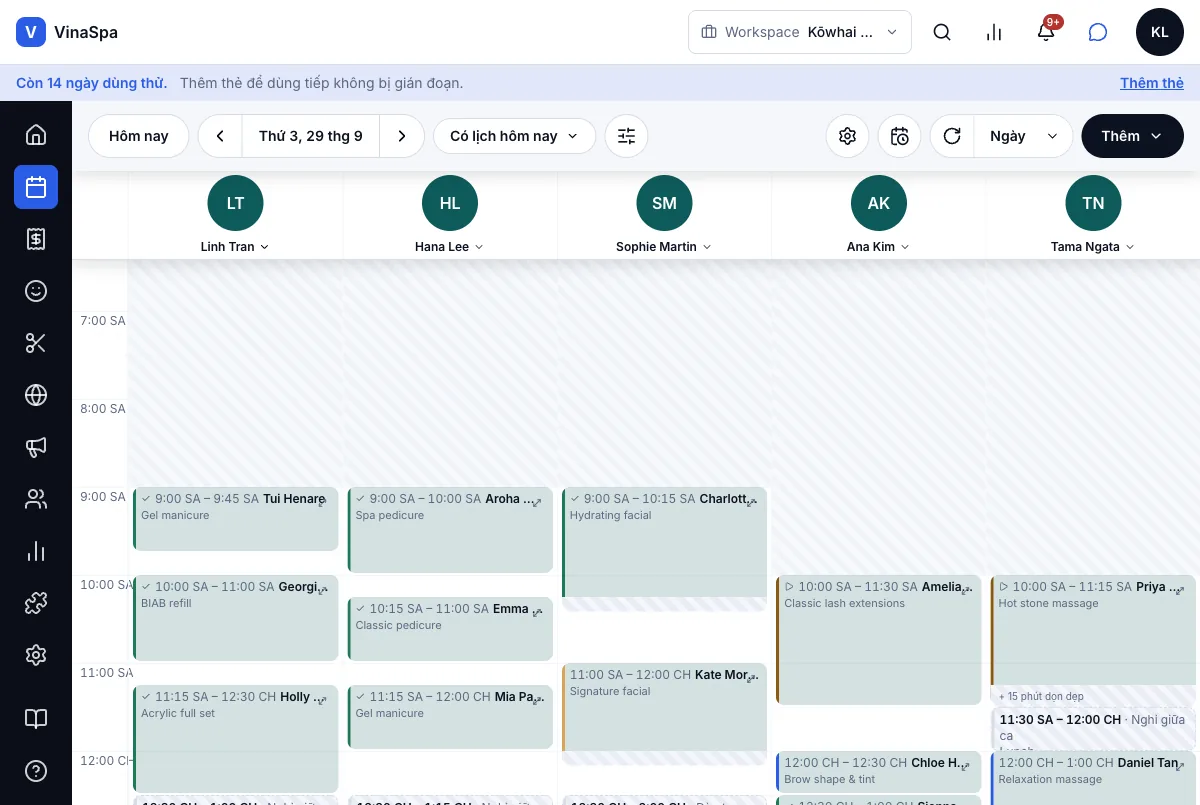This screenshot has width=1200, height=805.
Task: Open the KL user avatar menu
Action: [x=1160, y=32]
